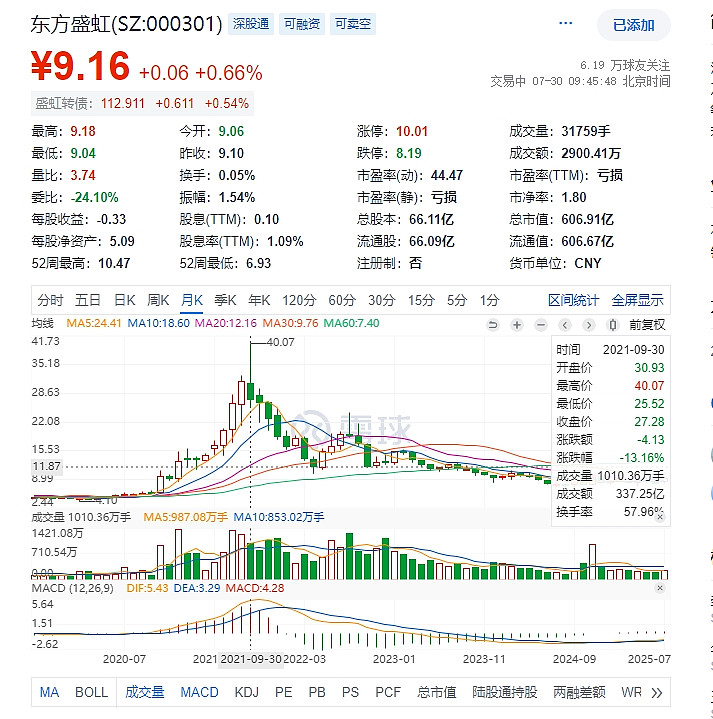
Task: Switch to 周K weekly chart tab
Action: [158, 300]
